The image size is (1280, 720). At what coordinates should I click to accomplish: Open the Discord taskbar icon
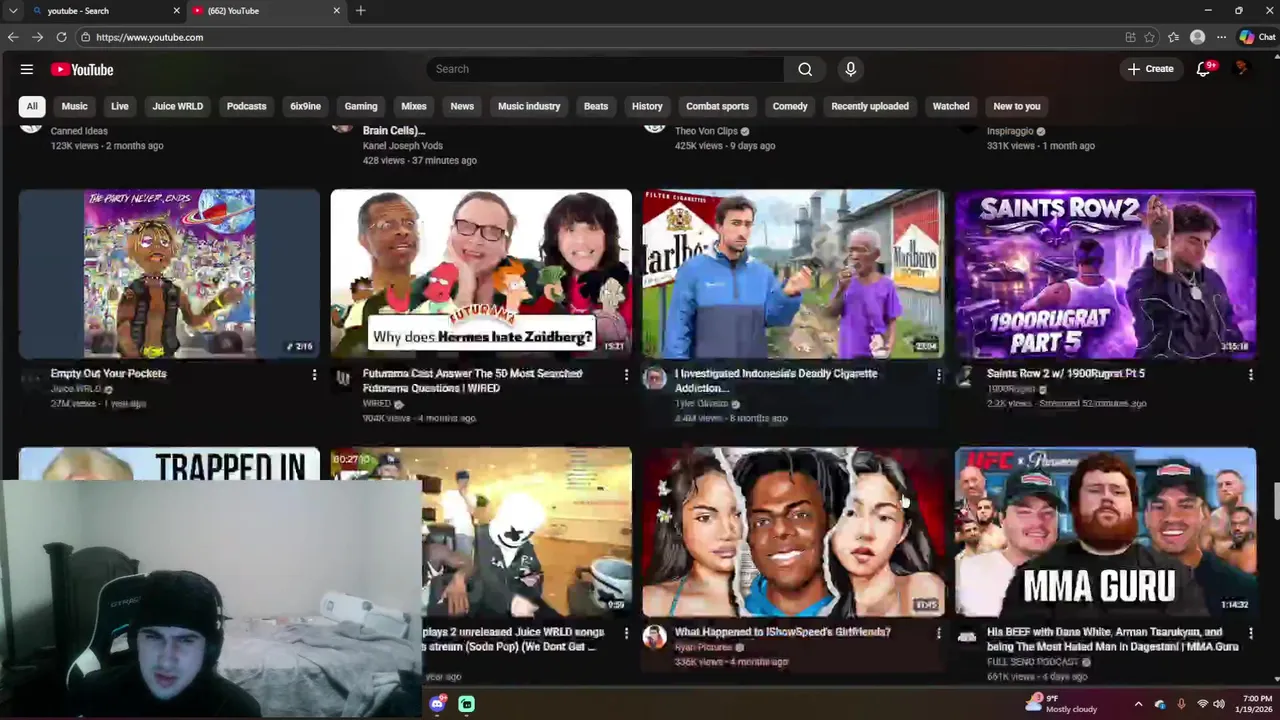click(x=437, y=704)
